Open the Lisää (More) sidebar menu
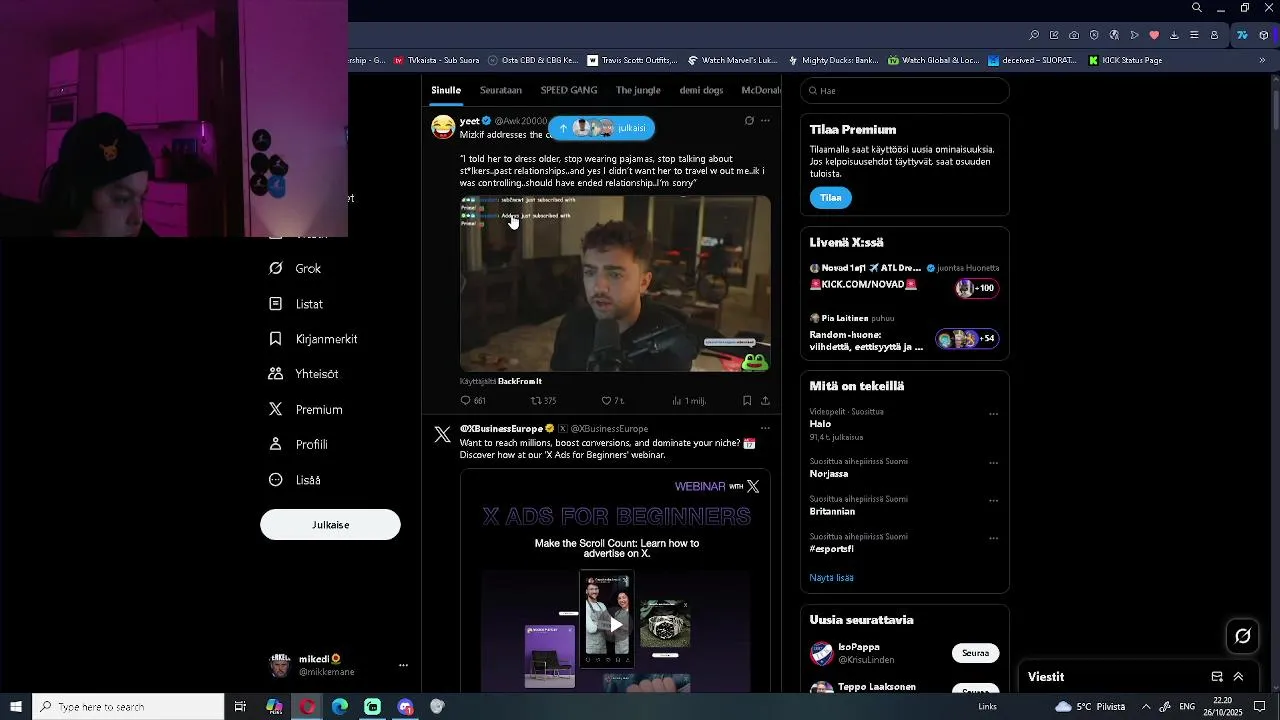Screen dimensions: 1280x720 tap(295, 480)
